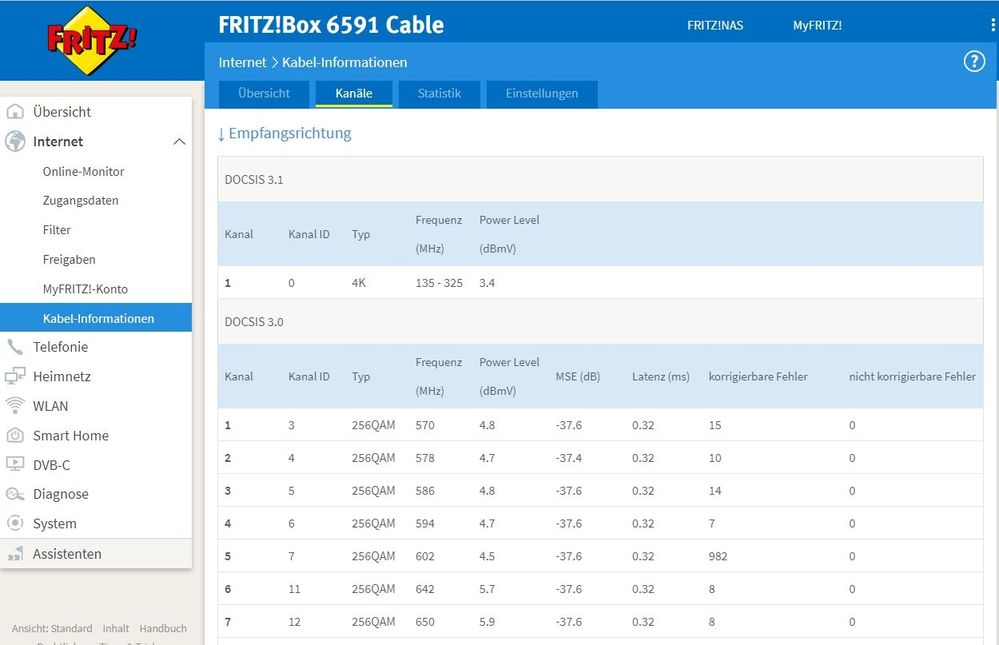The width and height of the screenshot is (999, 645).
Task: Open DVB-C menu entry
Action: coord(52,465)
